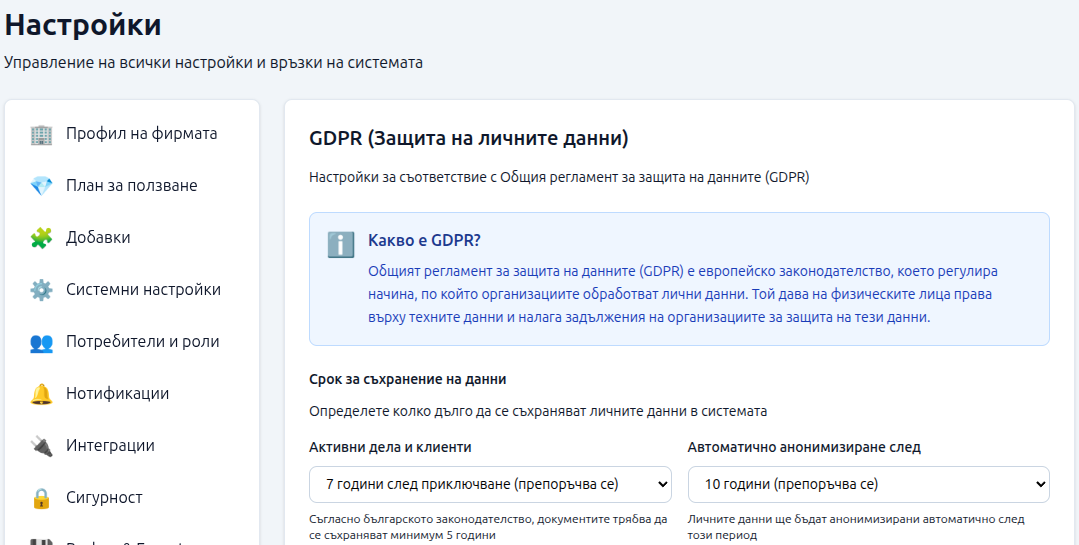Image resolution: width=1079 pixels, height=545 pixels.
Task: Click the Срок за съхранение на данни heading
Action: tap(407, 379)
